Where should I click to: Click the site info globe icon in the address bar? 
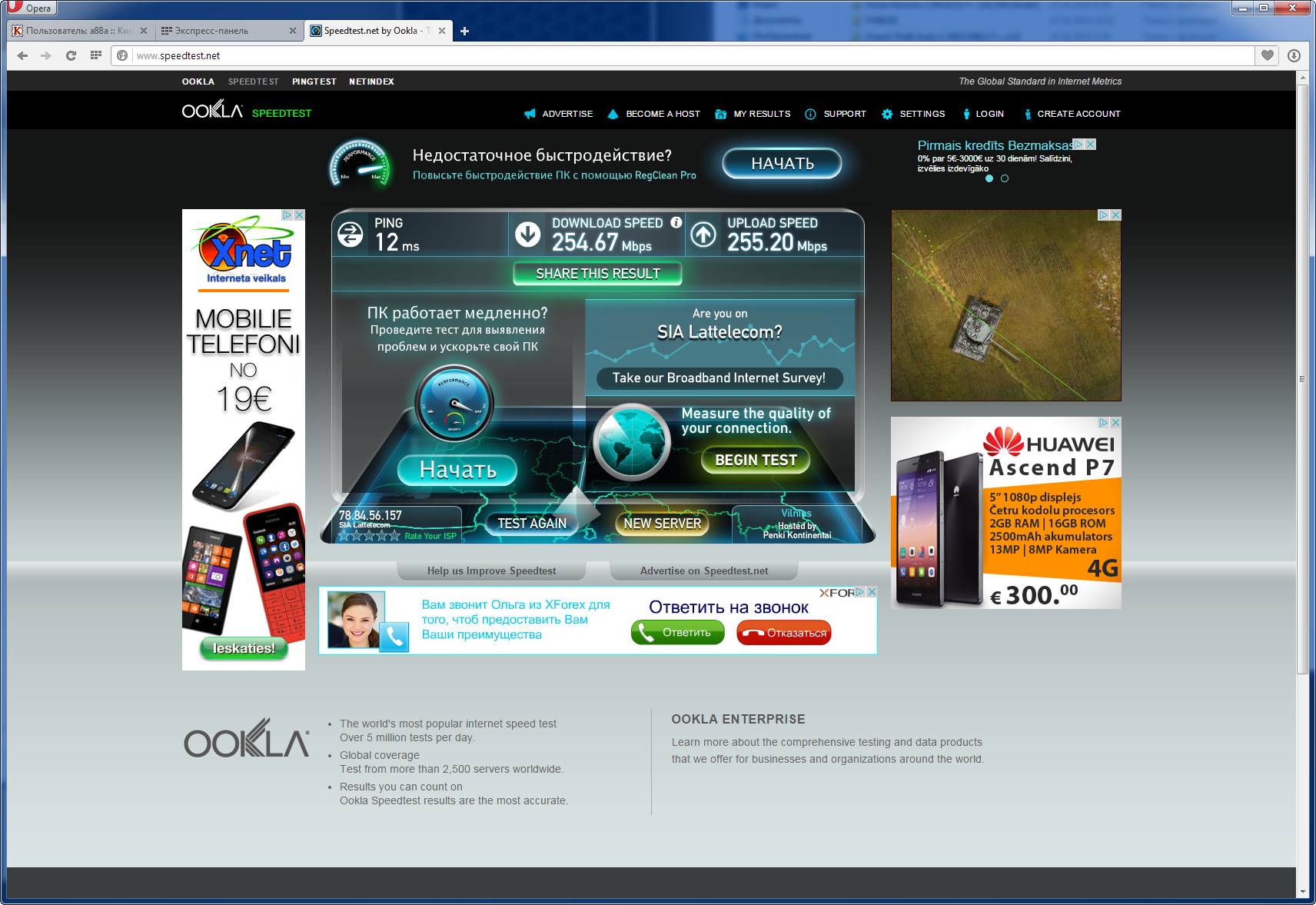pyautogui.click(x=121, y=55)
